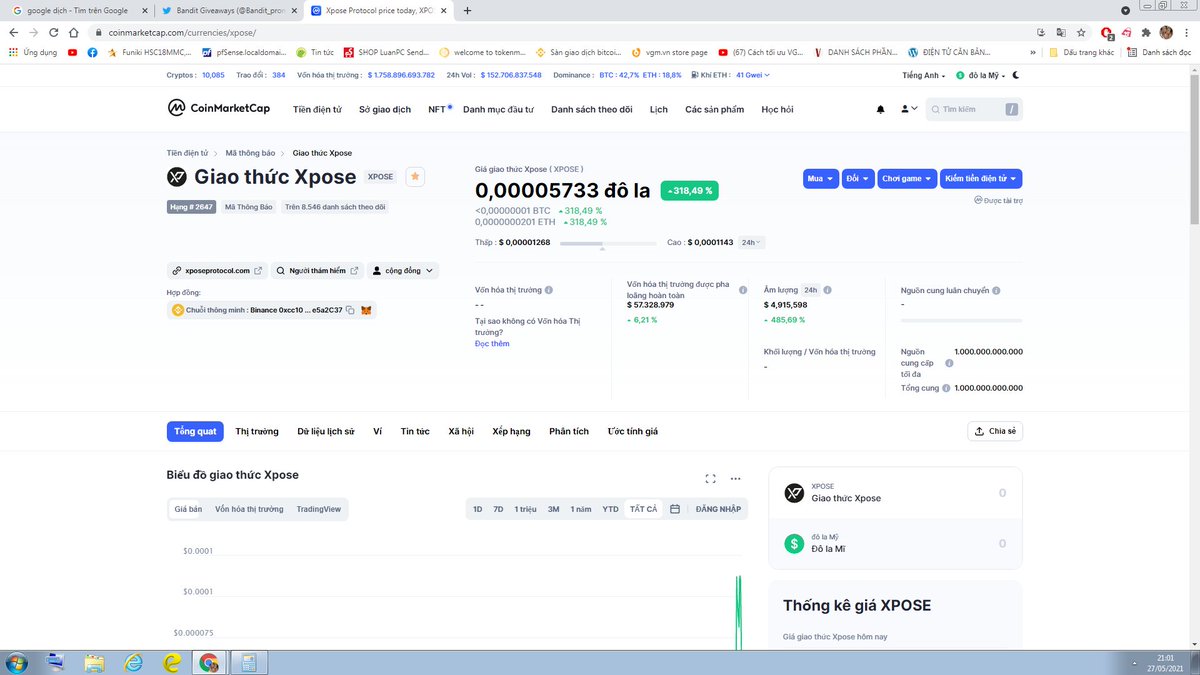The image size is (1200, 675).
Task: Open new browser tab
Action: pos(468,10)
